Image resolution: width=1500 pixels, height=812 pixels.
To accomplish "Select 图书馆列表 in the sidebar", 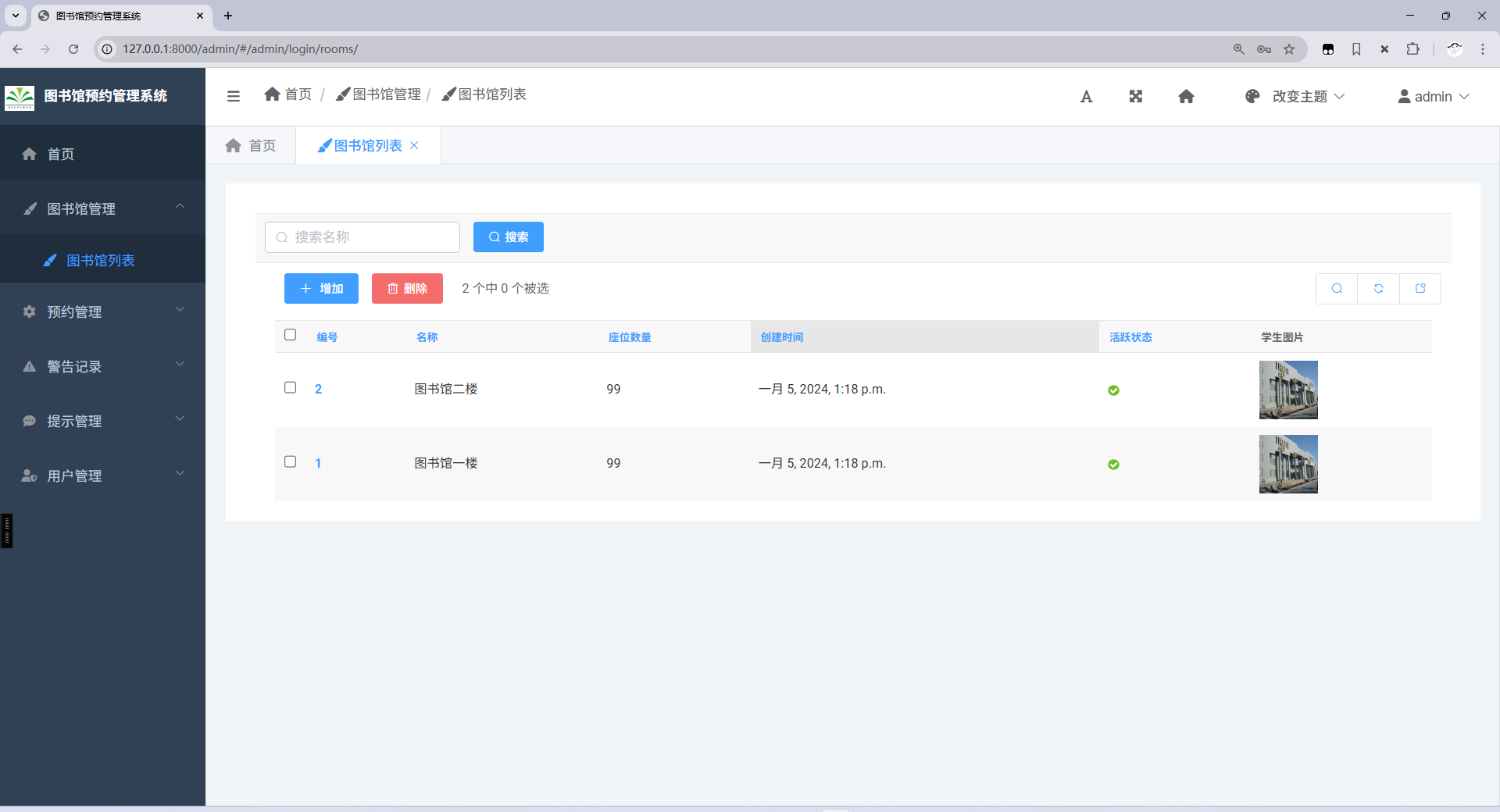I will pyautogui.click(x=102, y=260).
